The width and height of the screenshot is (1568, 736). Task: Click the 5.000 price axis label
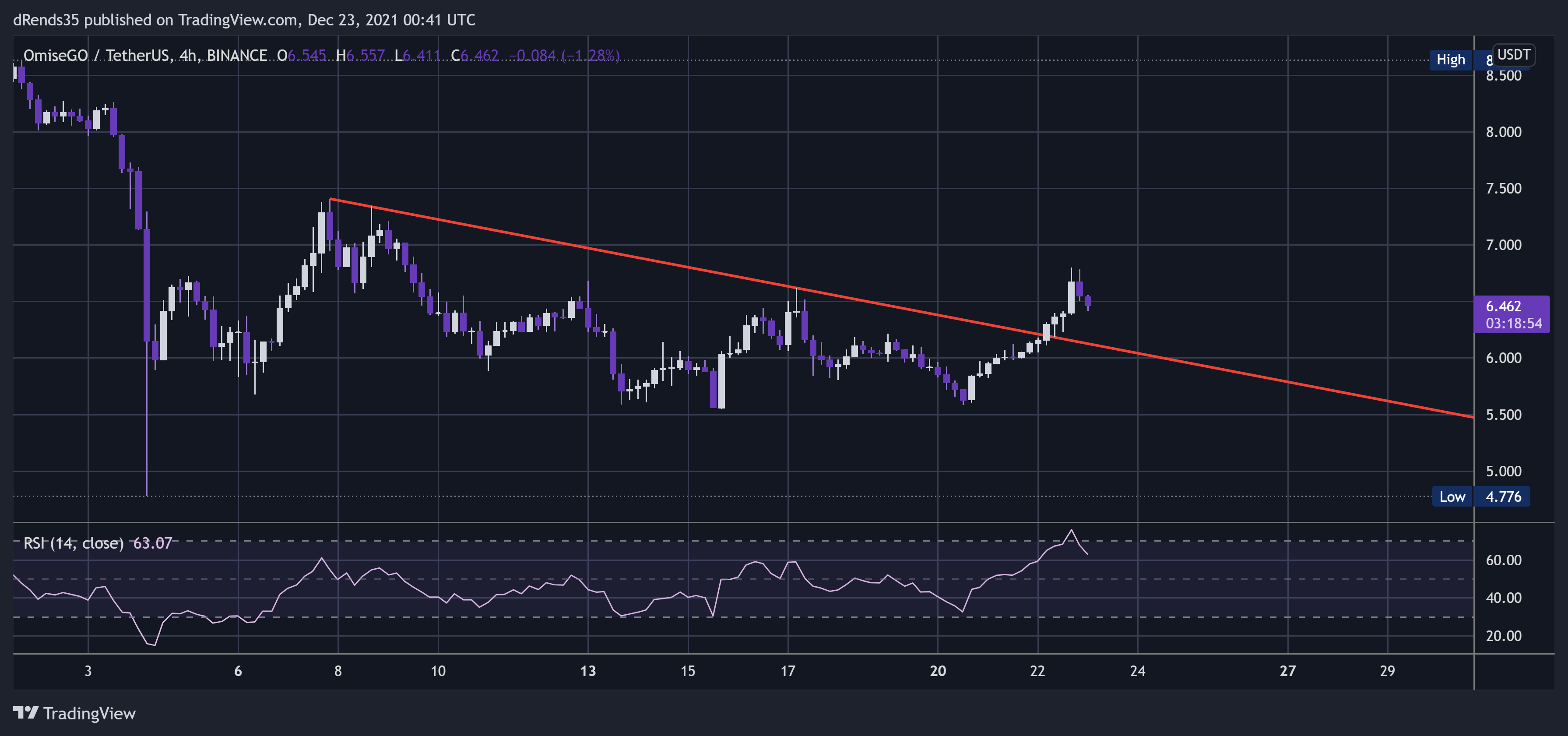[x=1503, y=471]
